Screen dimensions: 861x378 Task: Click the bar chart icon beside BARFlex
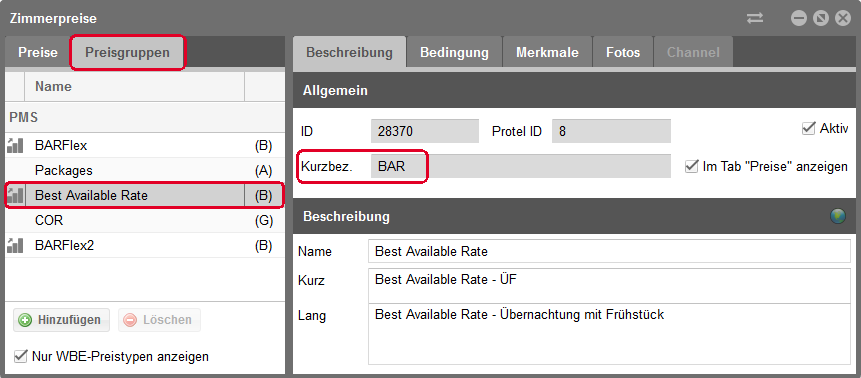tap(15, 146)
